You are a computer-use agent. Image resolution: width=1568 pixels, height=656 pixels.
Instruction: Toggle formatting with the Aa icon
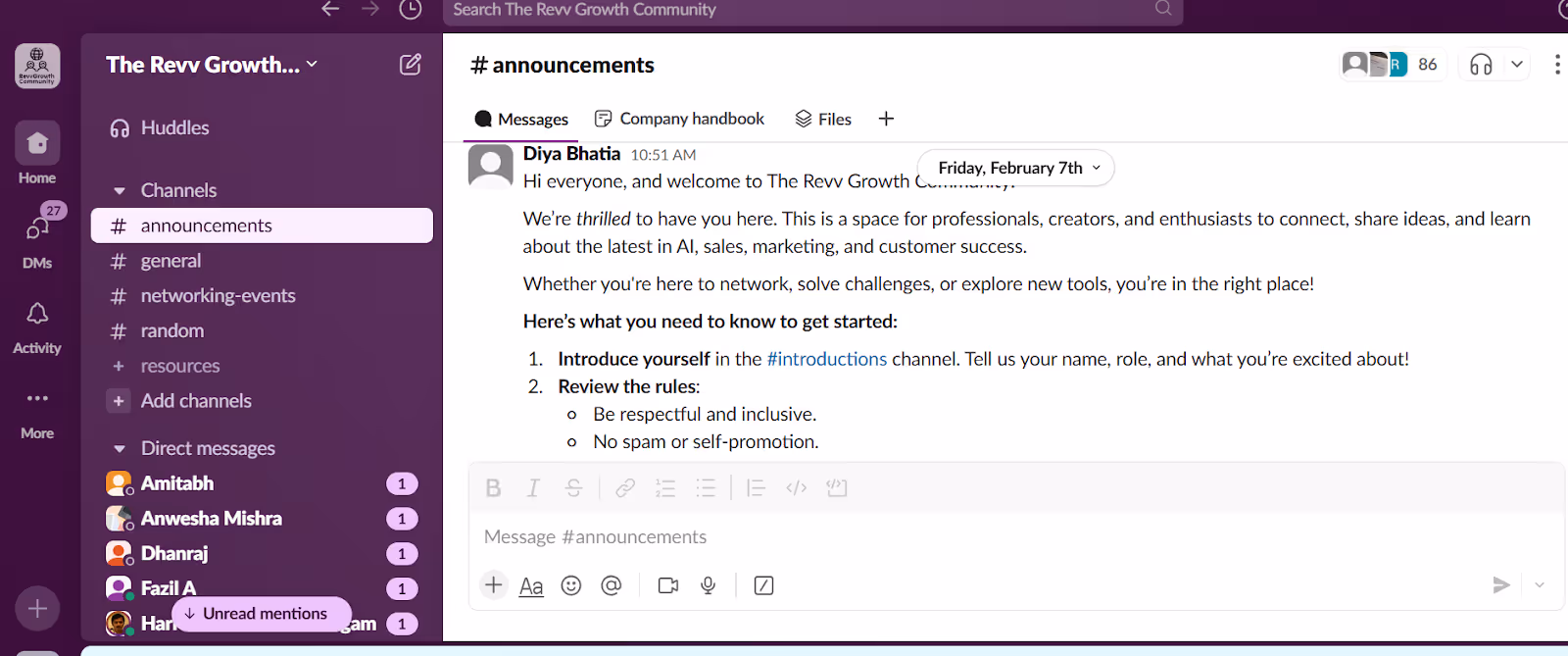click(x=531, y=586)
